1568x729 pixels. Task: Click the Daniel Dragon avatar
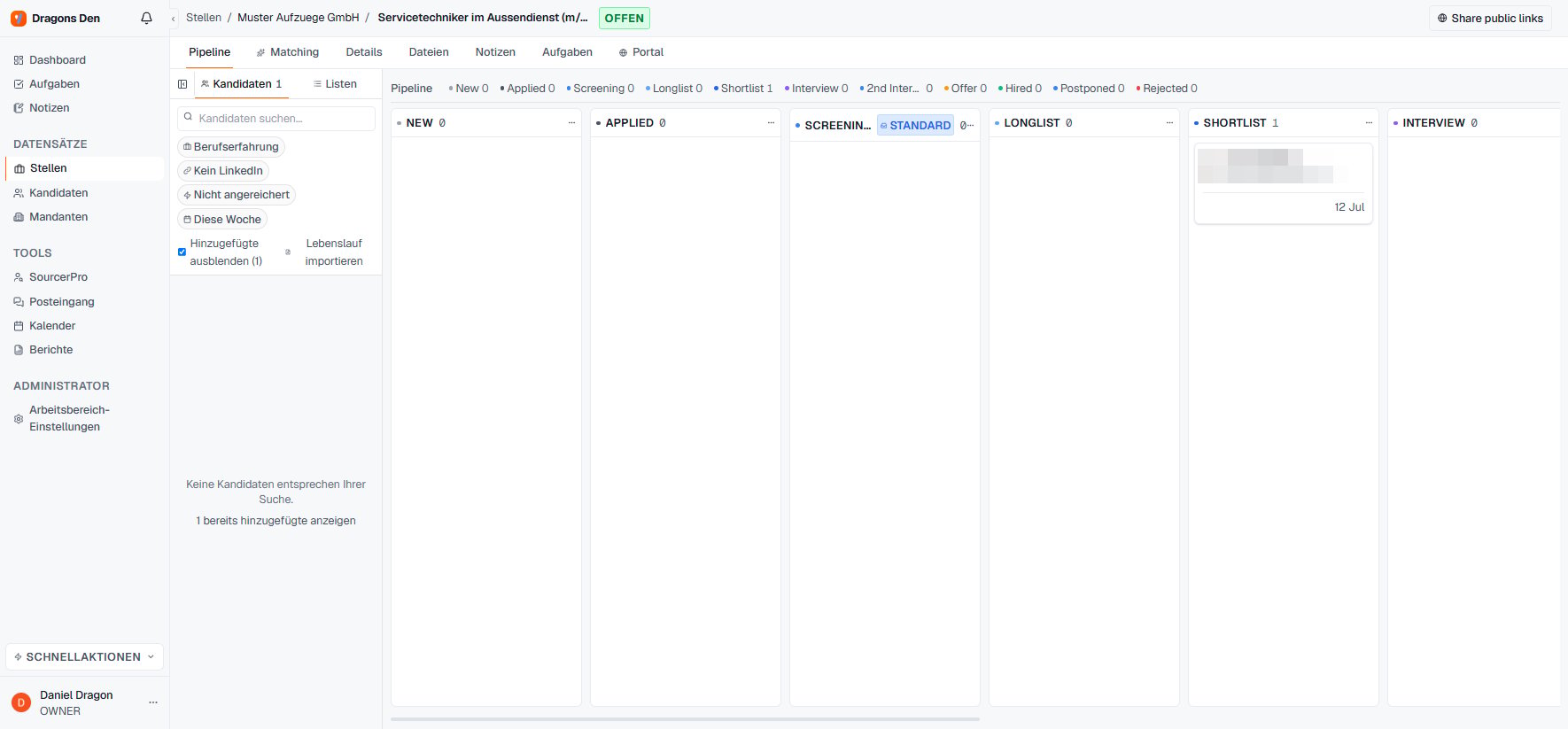click(x=21, y=702)
